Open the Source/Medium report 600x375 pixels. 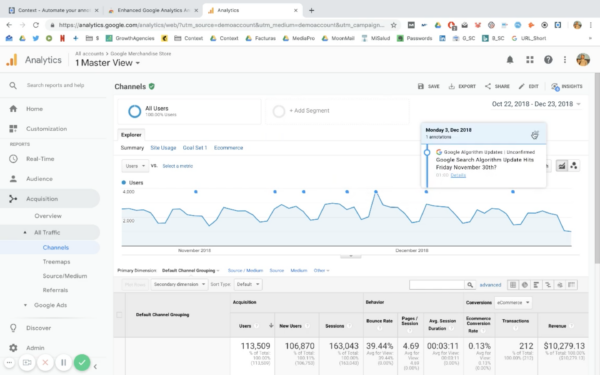[65, 276]
